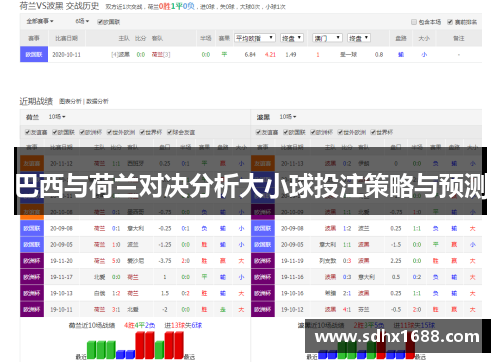Uncheck 友谊赛 filter for 波黑

[x=258, y=132]
